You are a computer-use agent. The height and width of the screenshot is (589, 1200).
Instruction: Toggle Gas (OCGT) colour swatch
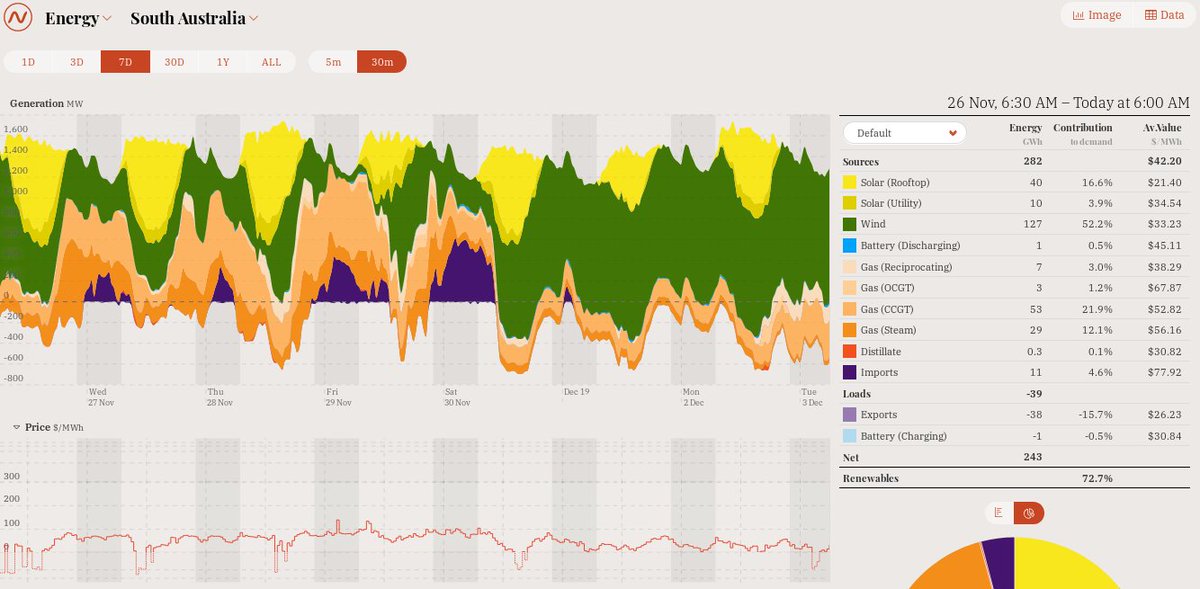849,288
